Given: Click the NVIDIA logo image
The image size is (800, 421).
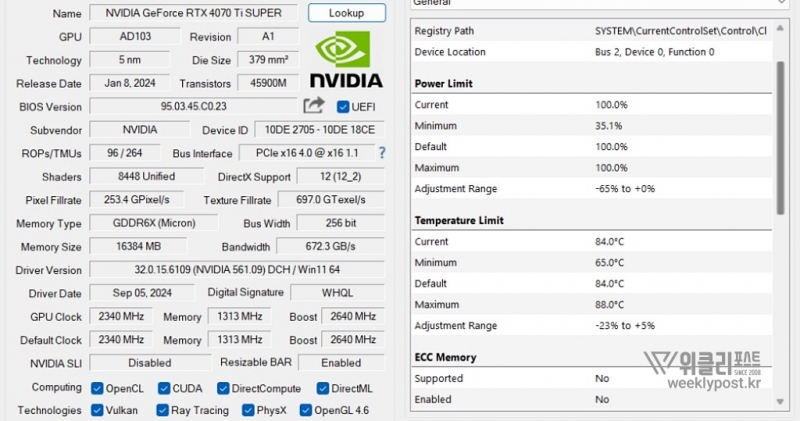Looking at the screenshot, I should click(345, 59).
